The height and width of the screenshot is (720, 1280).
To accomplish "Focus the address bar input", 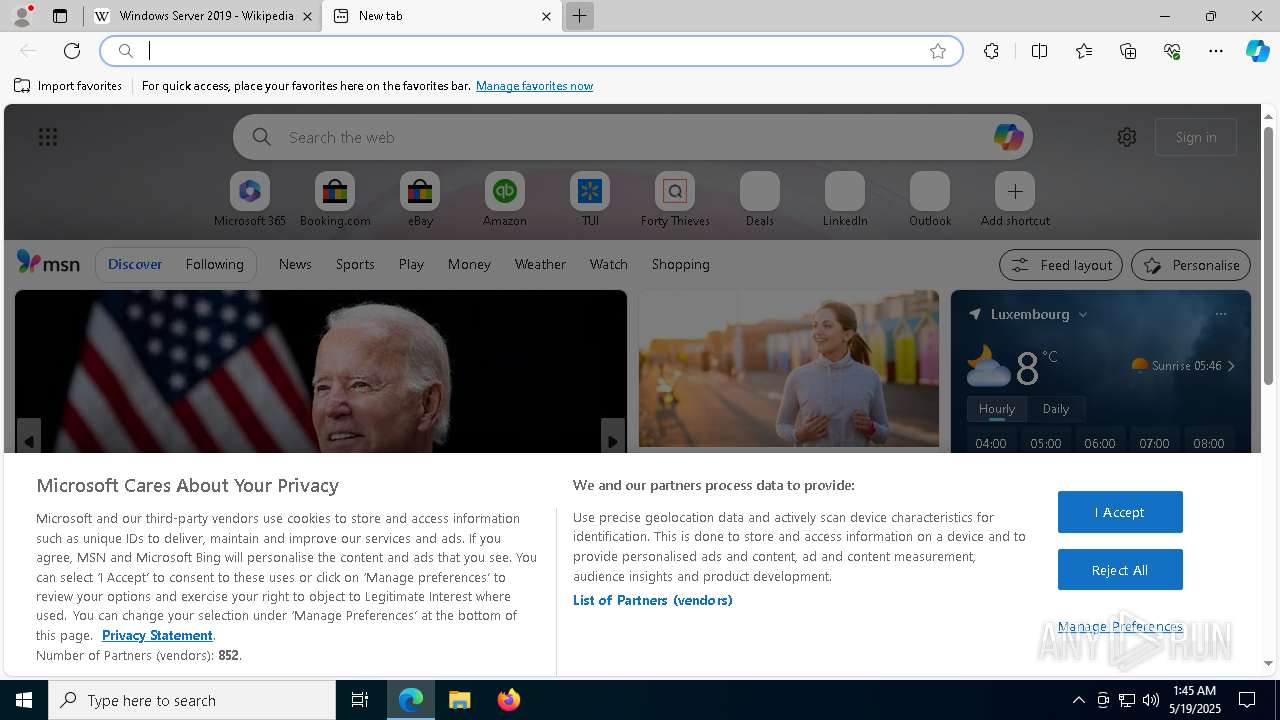I will click(x=530, y=51).
